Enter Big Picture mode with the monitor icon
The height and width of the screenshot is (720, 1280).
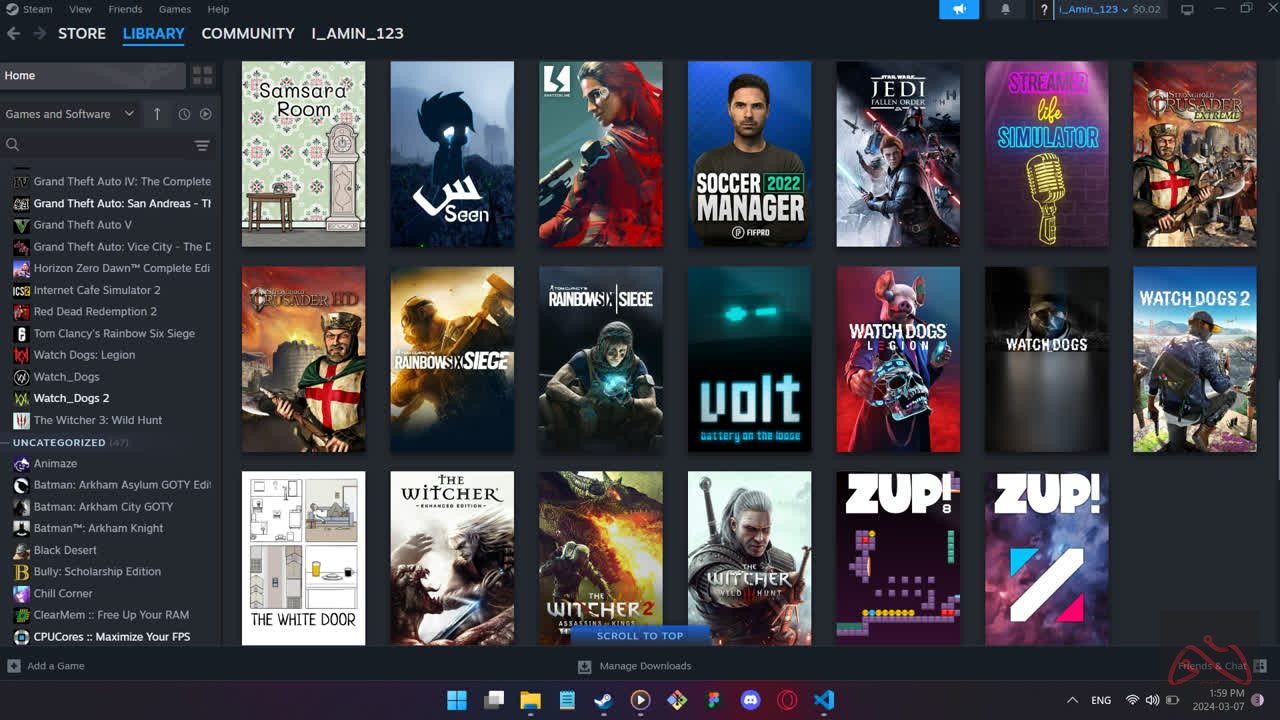pyautogui.click(x=1187, y=10)
